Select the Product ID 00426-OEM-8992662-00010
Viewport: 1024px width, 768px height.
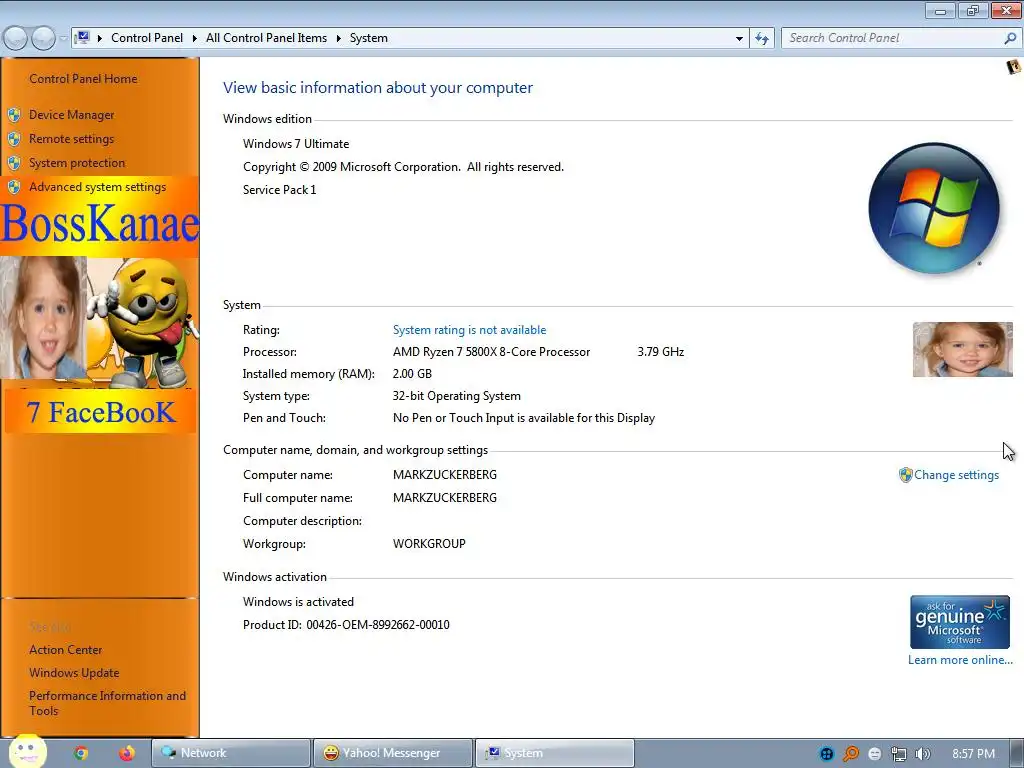pos(346,625)
